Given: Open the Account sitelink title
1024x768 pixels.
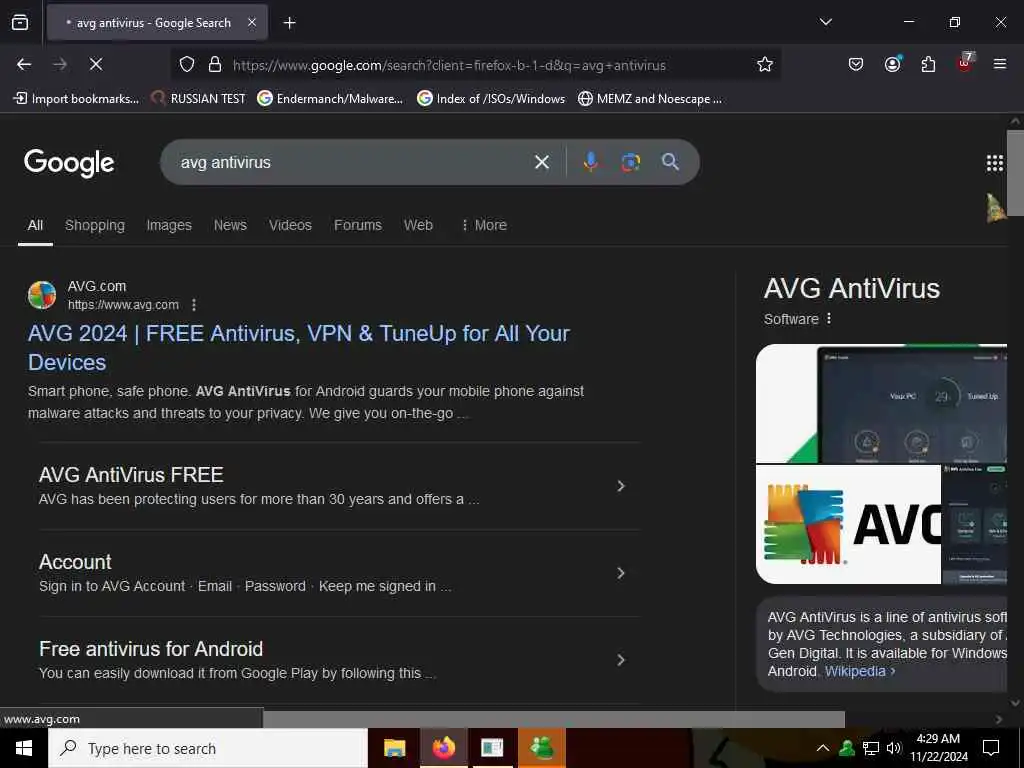Looking at the screenshot, I should (75, 562).
